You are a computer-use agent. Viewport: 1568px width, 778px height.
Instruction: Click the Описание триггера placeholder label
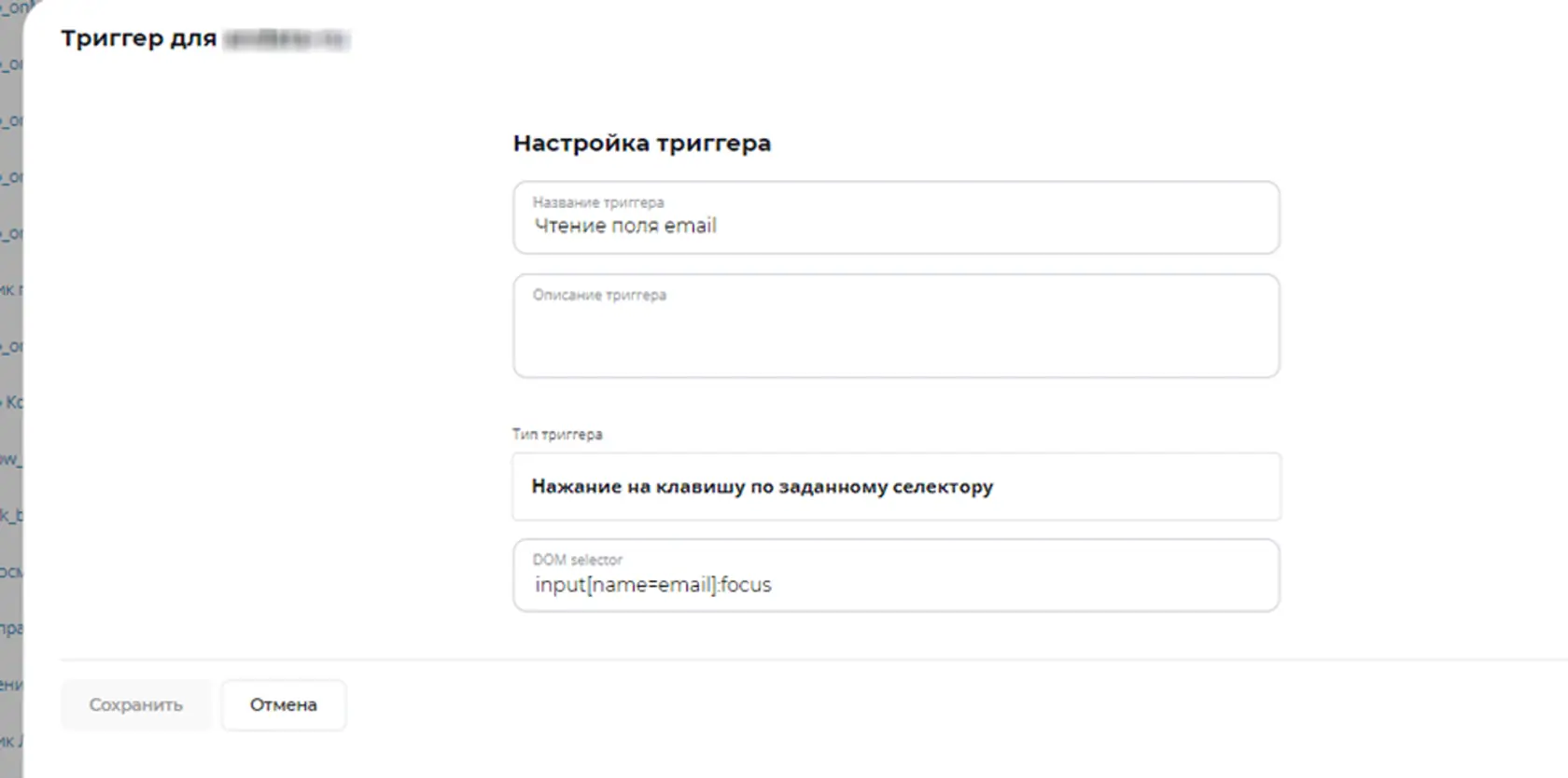coord(599,295)
